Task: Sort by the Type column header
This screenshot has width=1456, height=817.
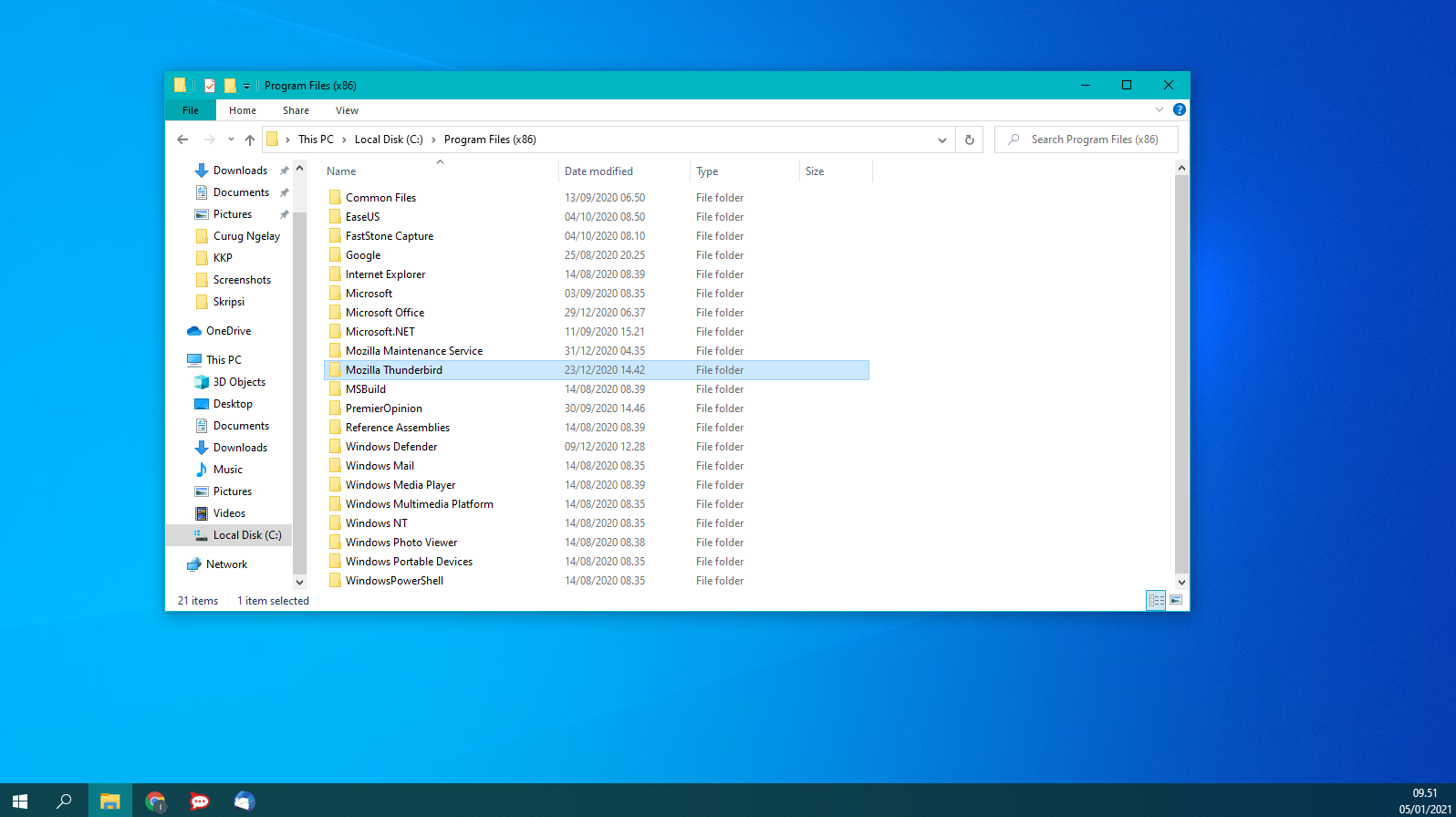Action: tap(744, 171)
